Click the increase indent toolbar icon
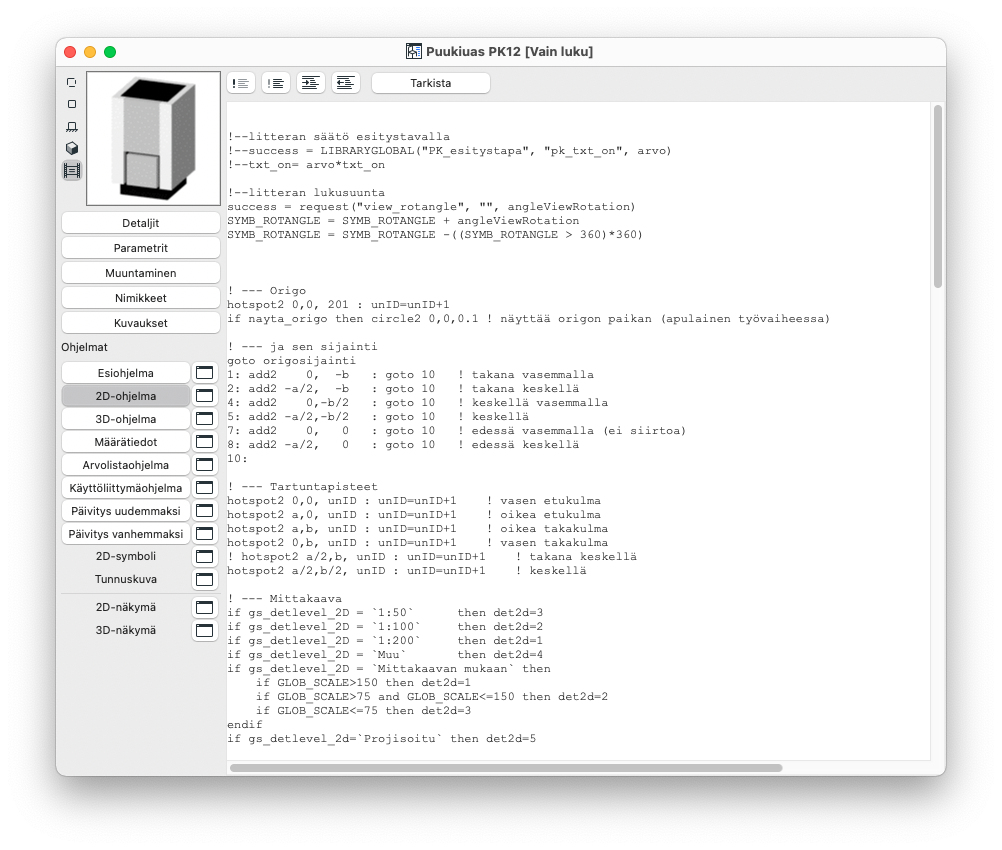Image resolution: width=1002 pixels, height=850 pixels. click(x=311, y=83)
